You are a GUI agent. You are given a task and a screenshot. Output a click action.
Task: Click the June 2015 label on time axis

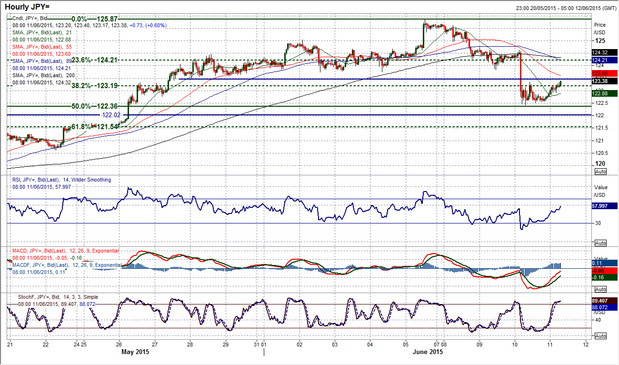[x=428, y=352]
